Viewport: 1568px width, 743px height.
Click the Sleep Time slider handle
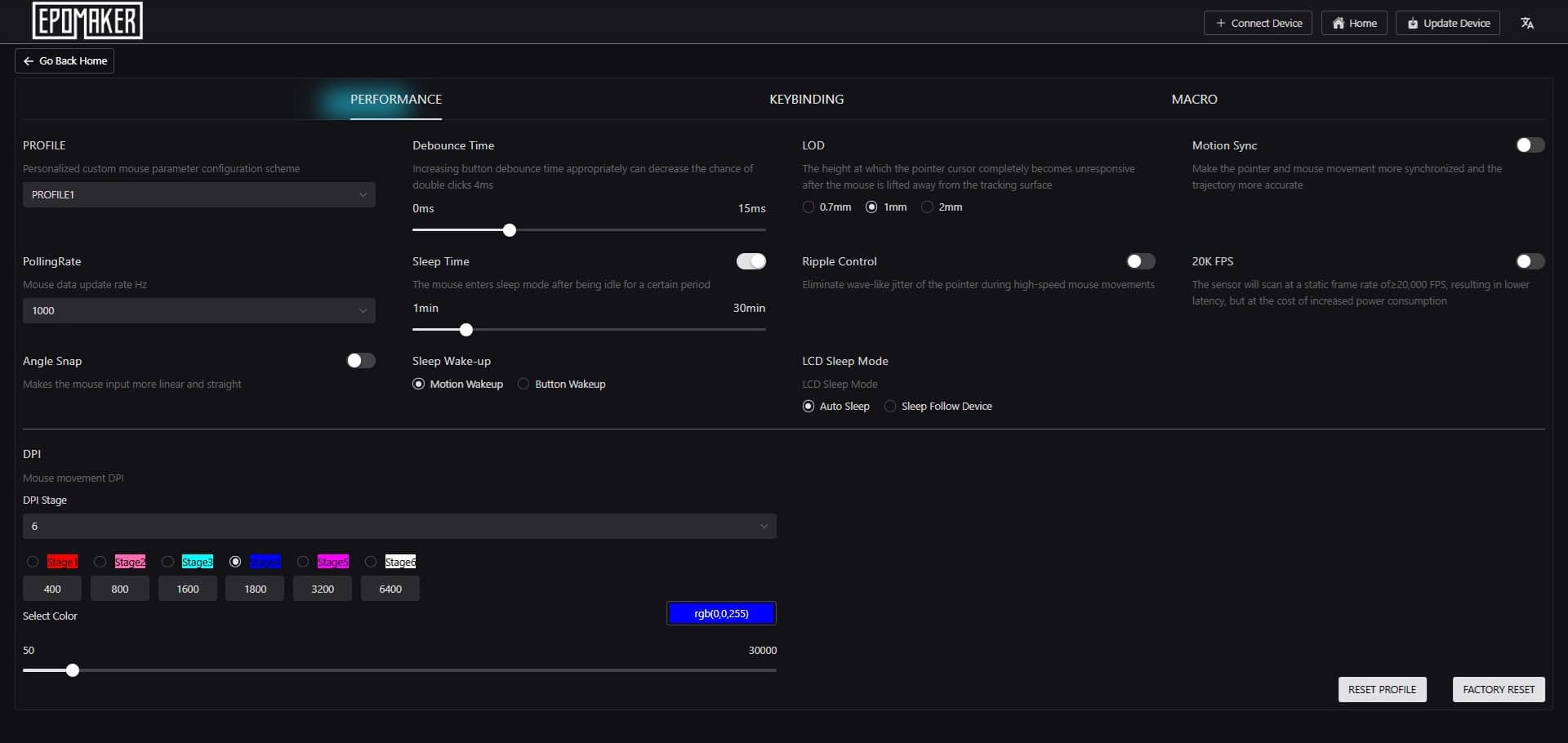pos(466,330)
